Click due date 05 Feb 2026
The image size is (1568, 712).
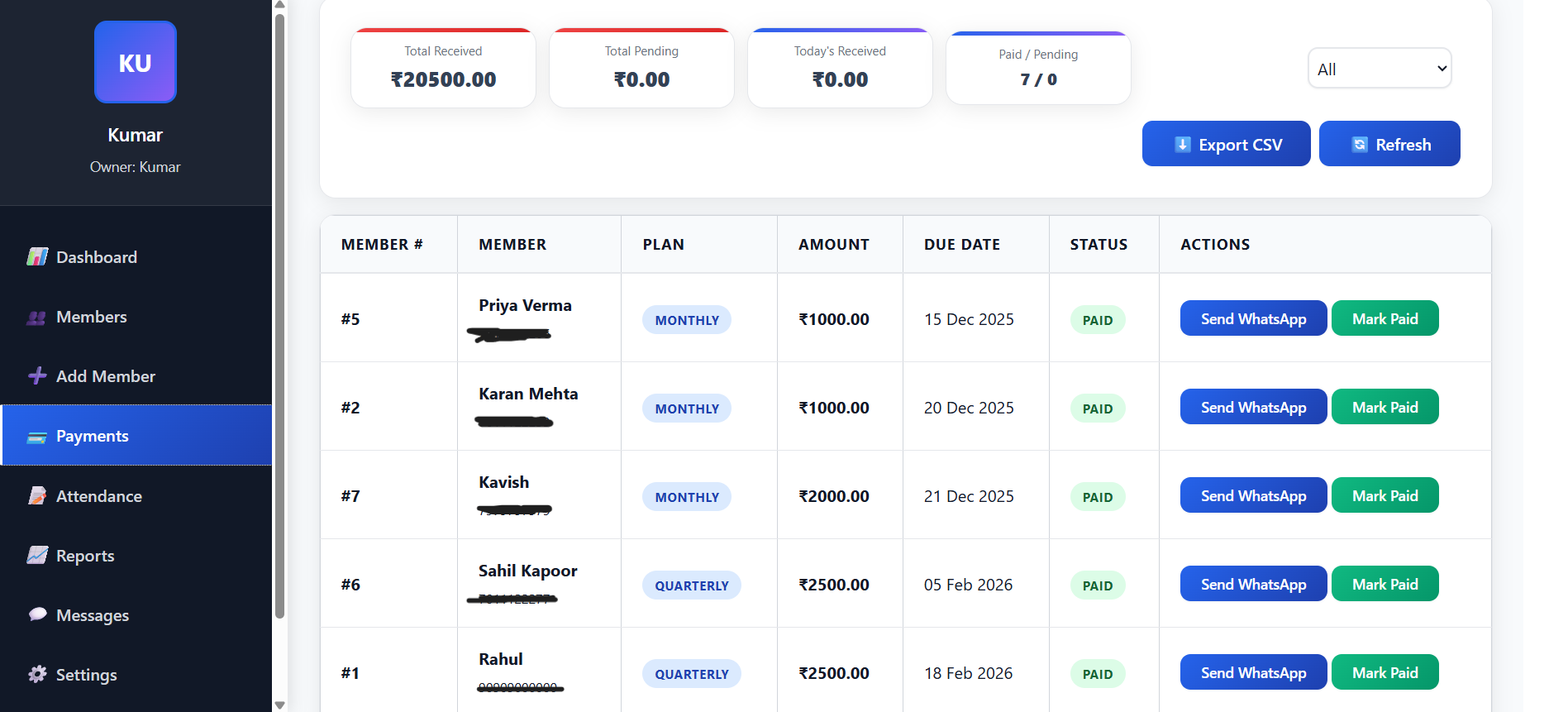click(968, 585)
